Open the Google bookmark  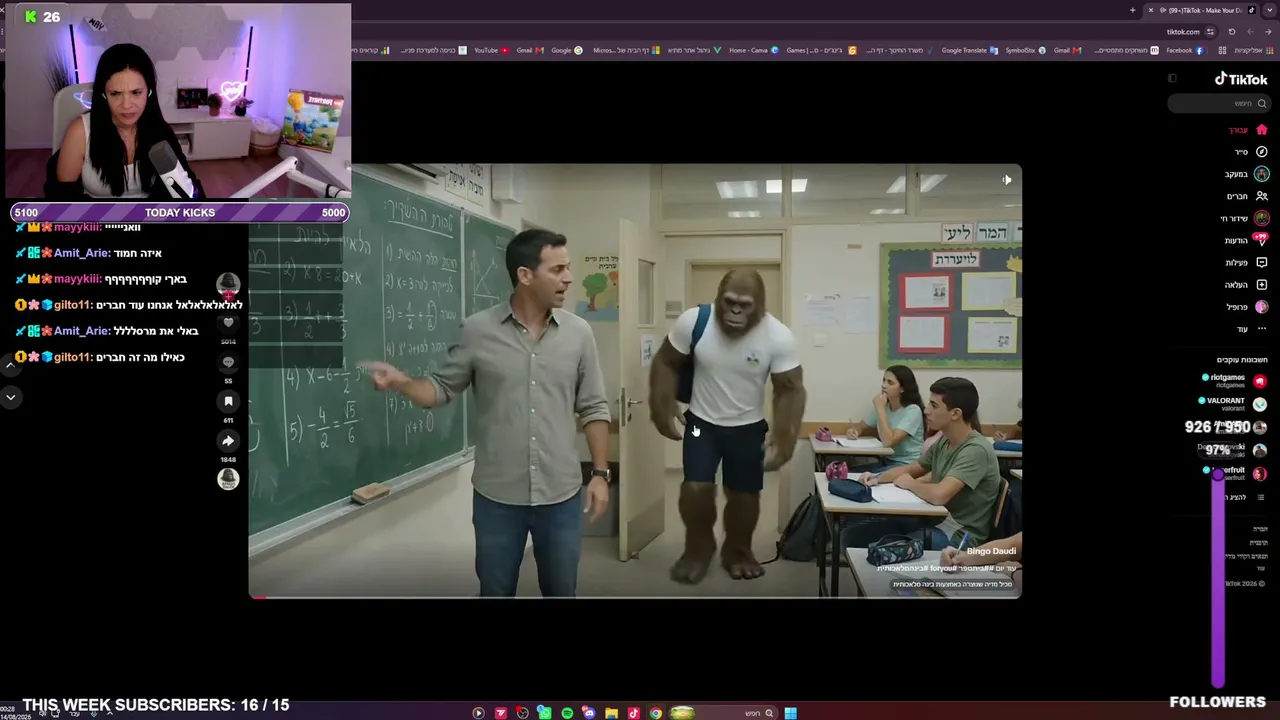coord(566,50)
